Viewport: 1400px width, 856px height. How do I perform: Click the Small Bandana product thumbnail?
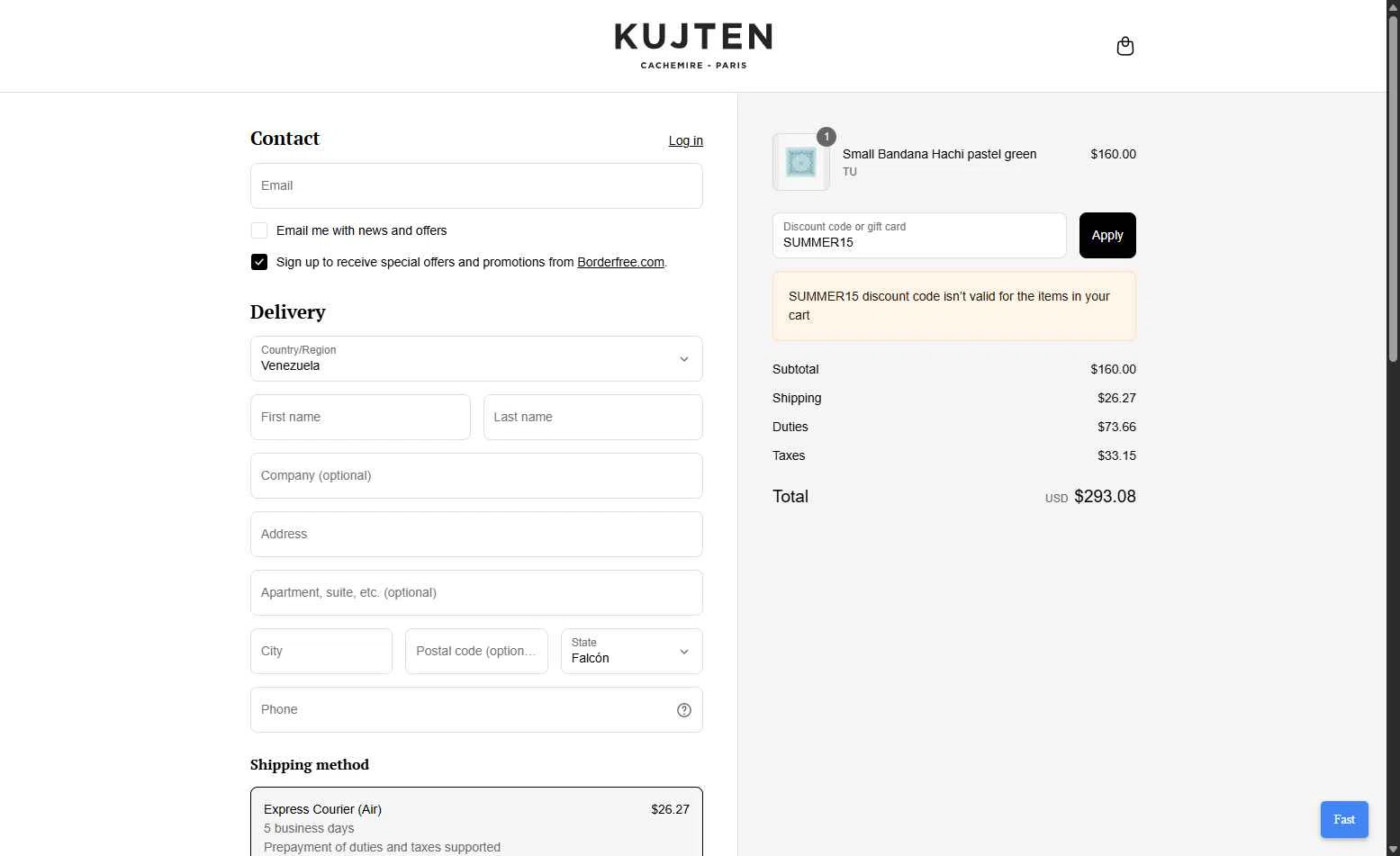[x=800, y=162]
